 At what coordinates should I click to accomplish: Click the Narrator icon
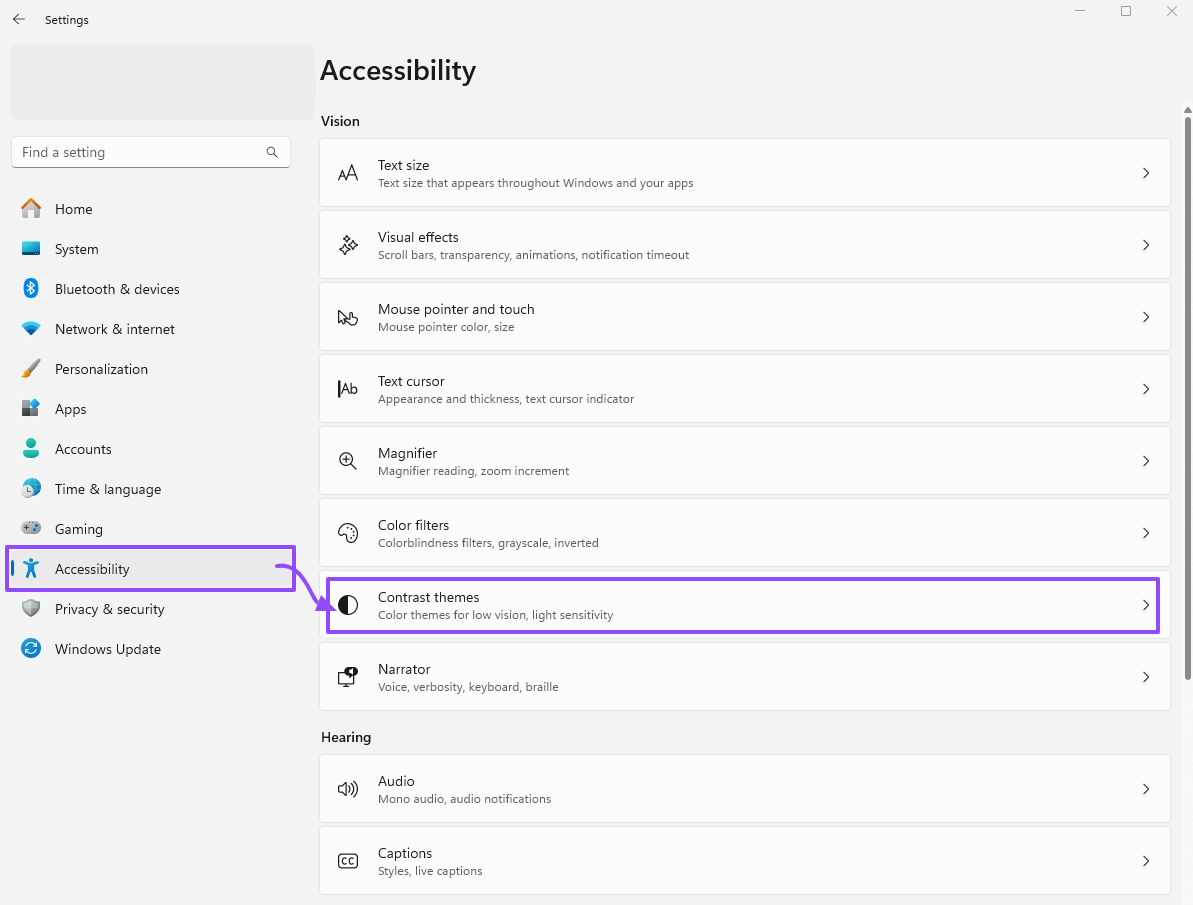[x=348, y=677]
